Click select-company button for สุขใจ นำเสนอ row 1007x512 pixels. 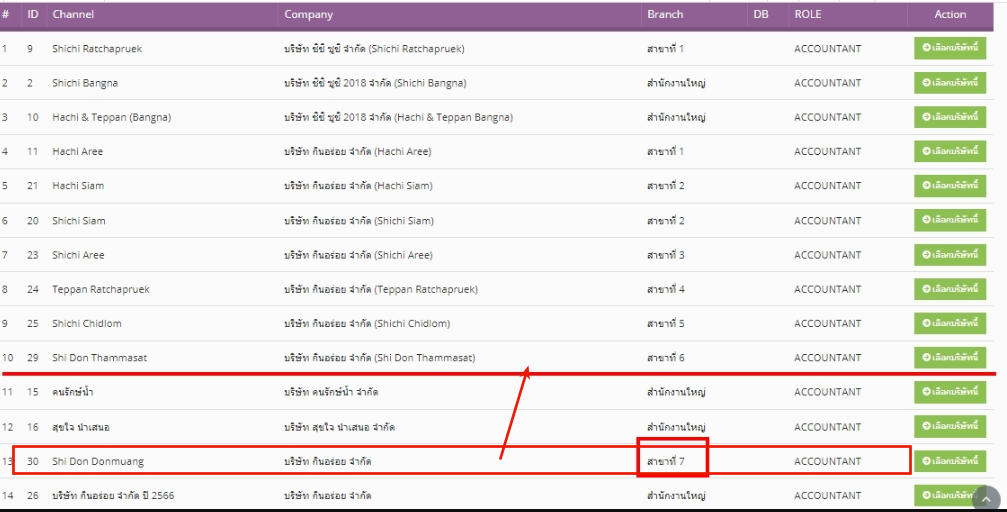click(950, 427)
